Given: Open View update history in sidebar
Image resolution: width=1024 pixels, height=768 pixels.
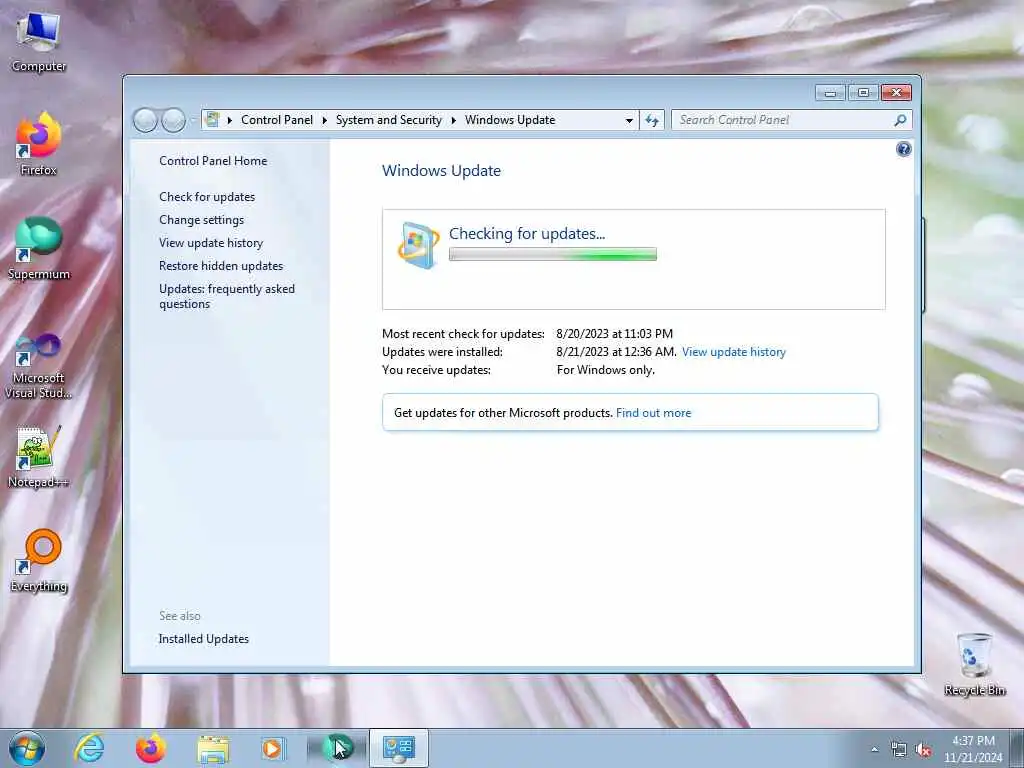Looking at the screenshot, I should click(x=211, y=243).
